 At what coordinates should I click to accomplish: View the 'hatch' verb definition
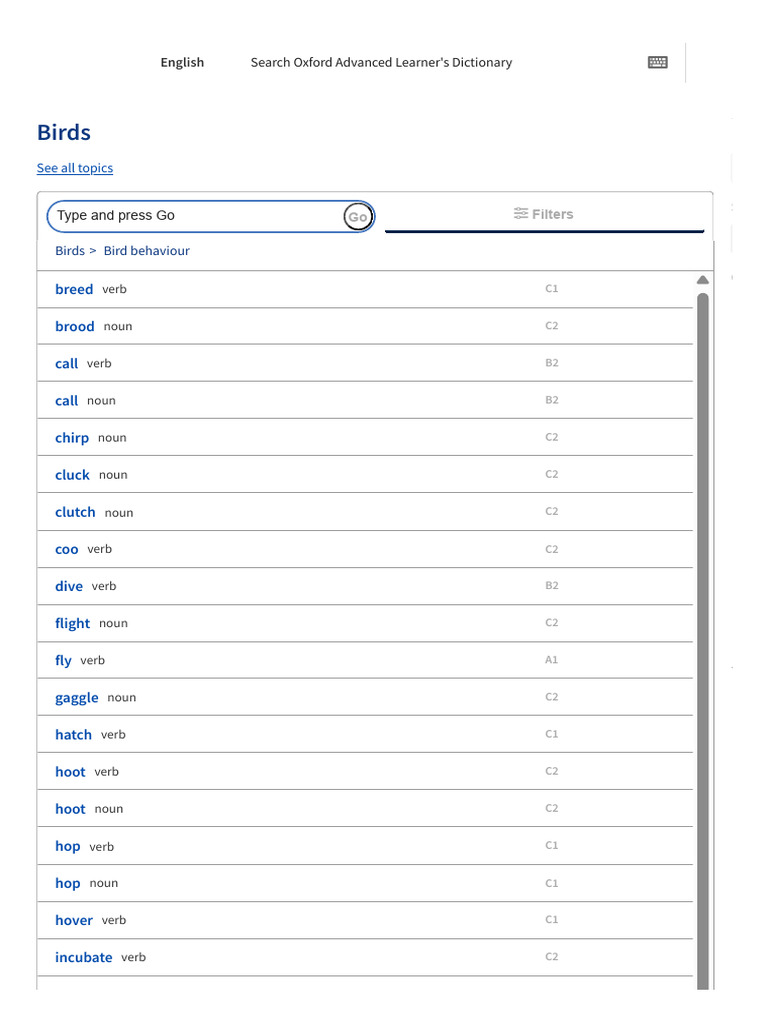tap(73, 735)
